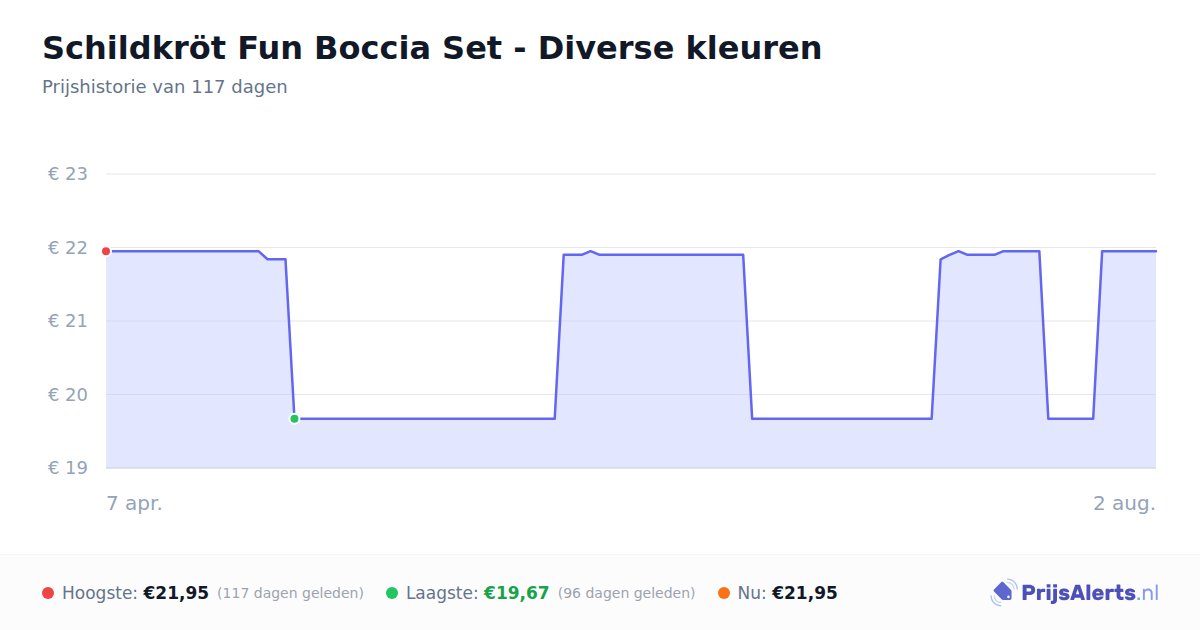Click the € 22 axis label
The width and height of the screenshot is (1200, 630).
tap(68, 248)
